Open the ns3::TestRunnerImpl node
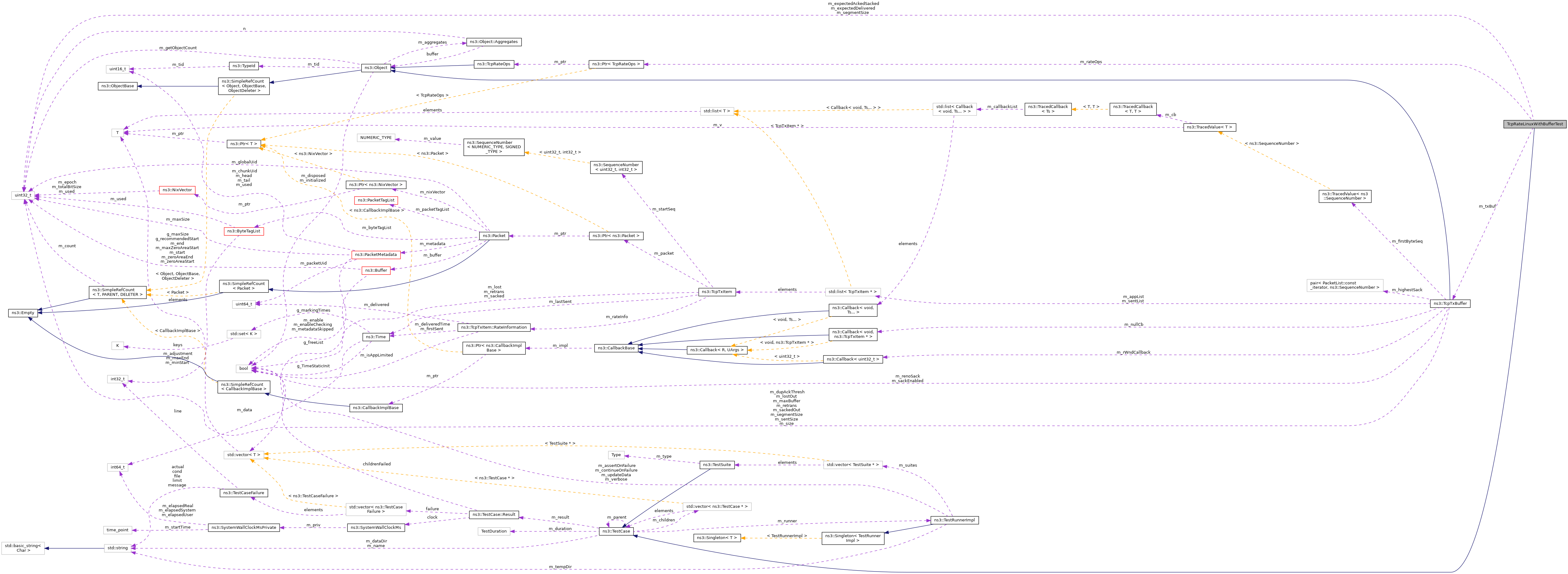The width and height of the screenshot is (1568, 574). [954, 520]
